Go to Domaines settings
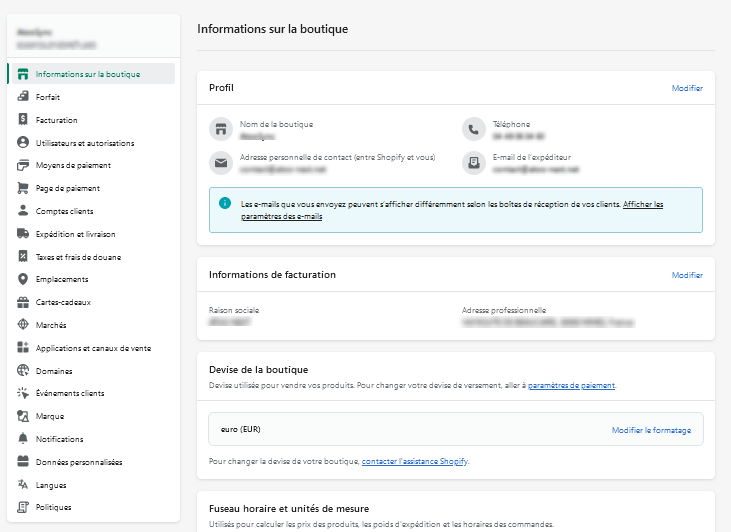This screenshot has height=532, width=731. (91, 371)
